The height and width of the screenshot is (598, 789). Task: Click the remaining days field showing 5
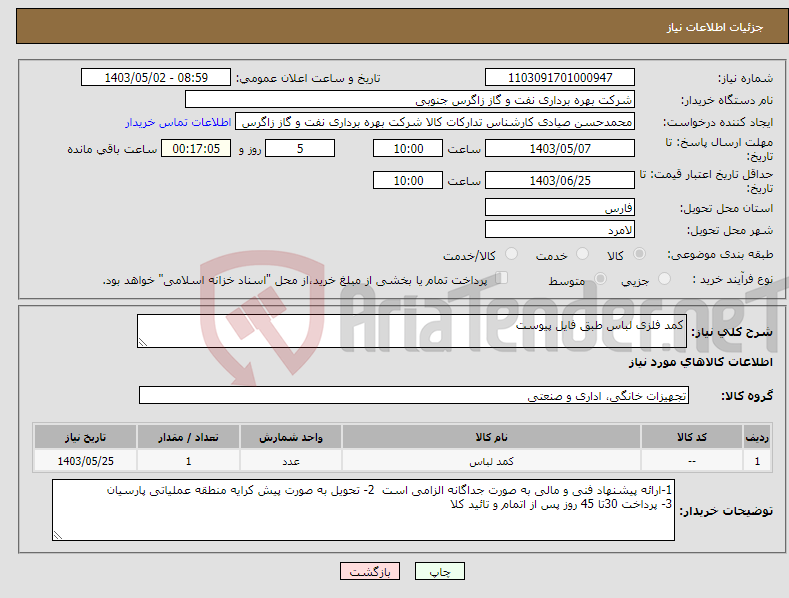click(x=300, y=148)
